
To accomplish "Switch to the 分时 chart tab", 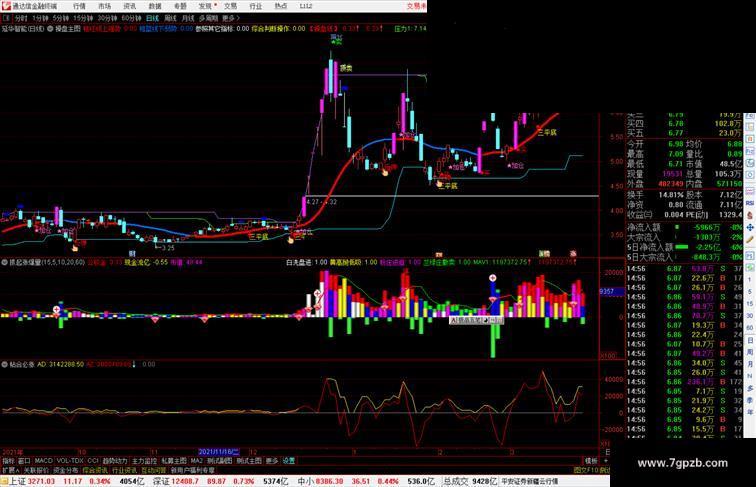I will pos(21,18).
